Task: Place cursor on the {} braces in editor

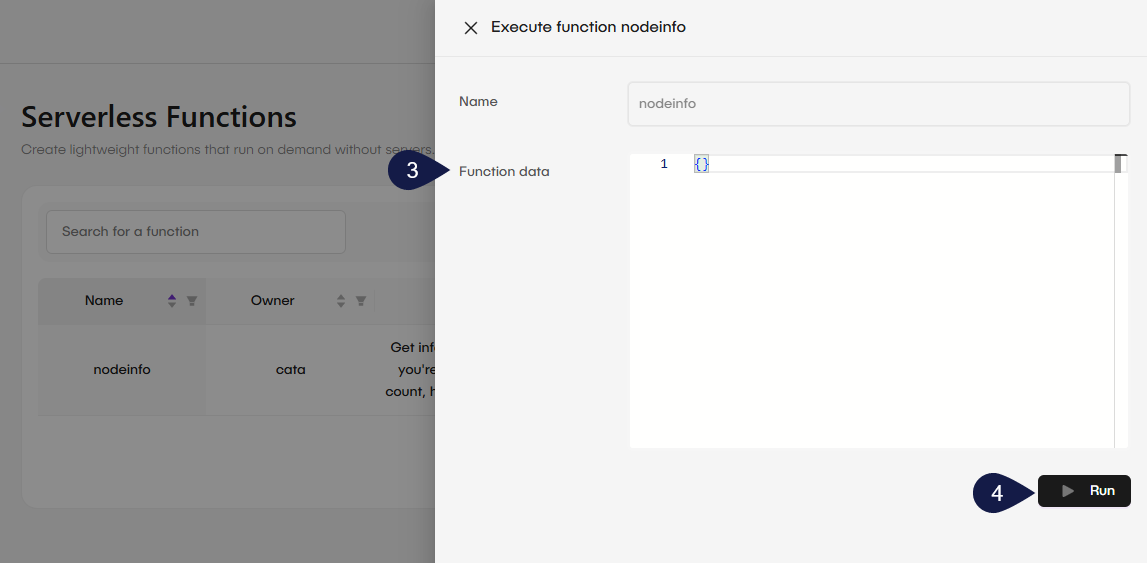Action: pyautogui.click(x=701, y=164)
